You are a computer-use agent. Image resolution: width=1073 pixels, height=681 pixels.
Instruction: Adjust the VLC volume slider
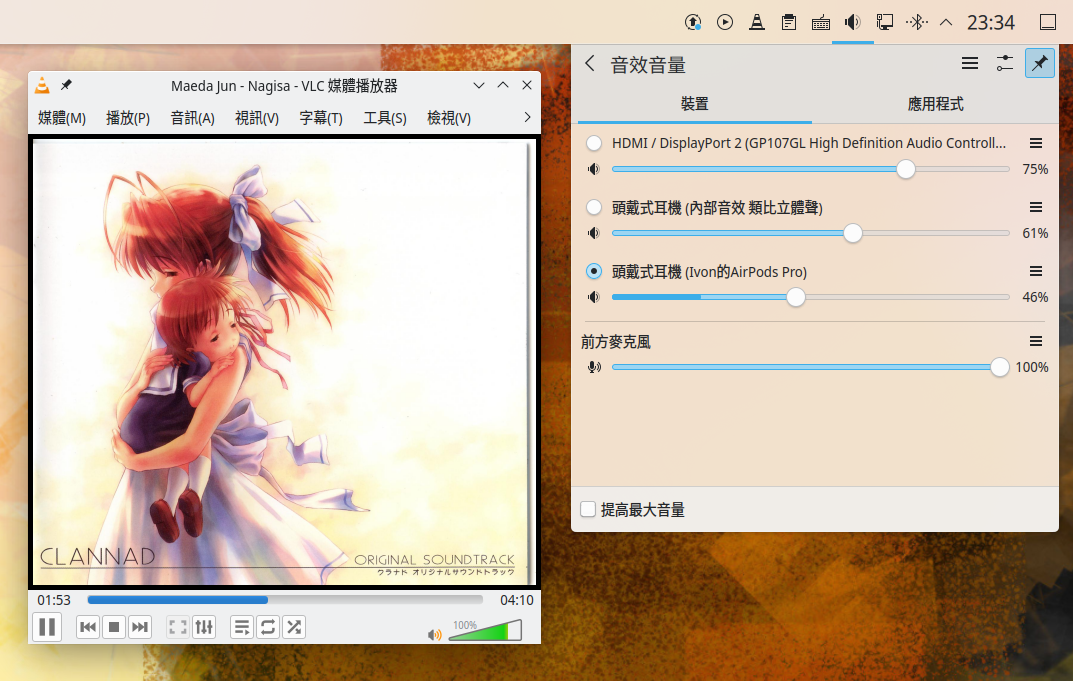click(x=485, y=630)
